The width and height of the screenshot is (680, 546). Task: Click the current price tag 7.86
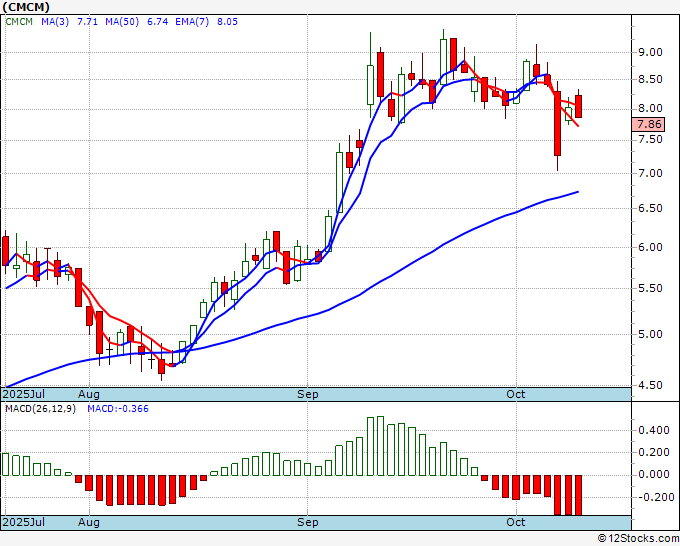[x=648, y=124]
